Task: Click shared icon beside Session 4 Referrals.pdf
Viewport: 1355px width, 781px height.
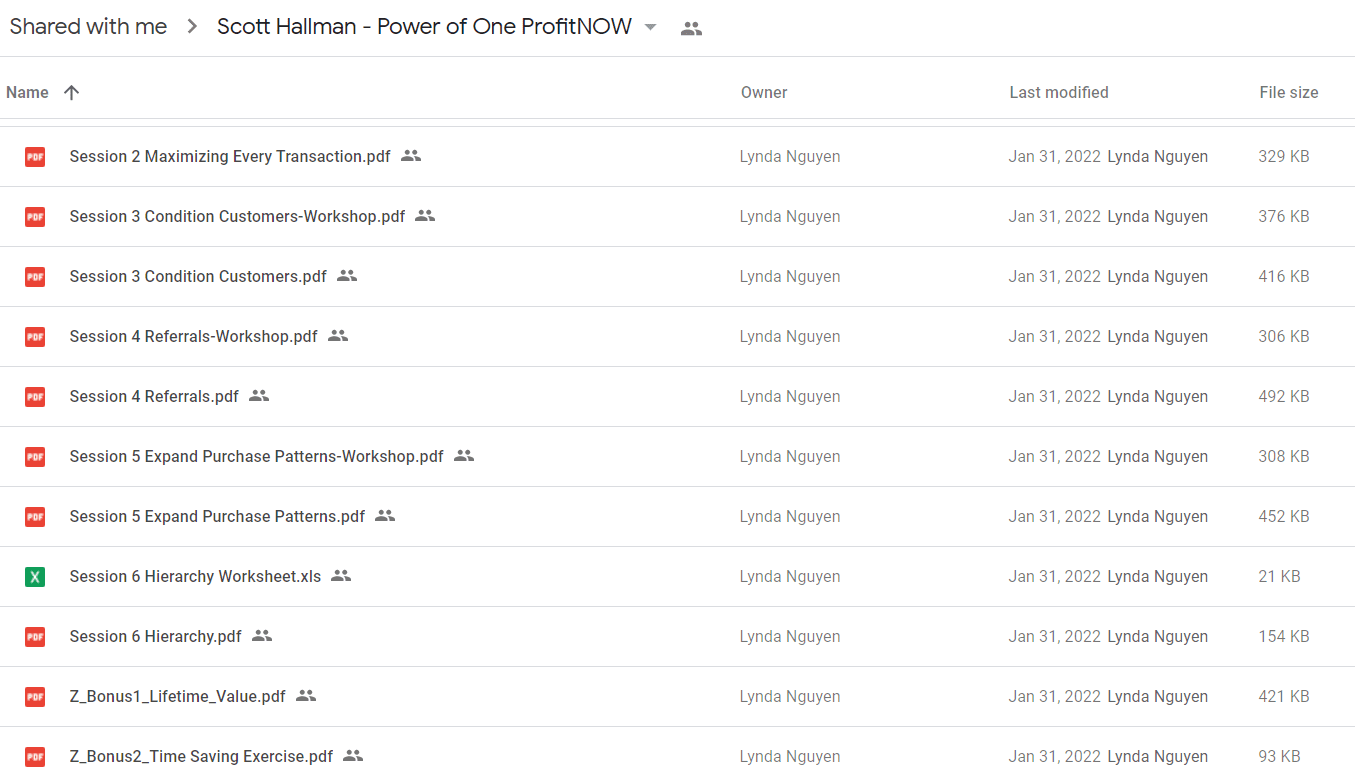Action: point(259,396)
